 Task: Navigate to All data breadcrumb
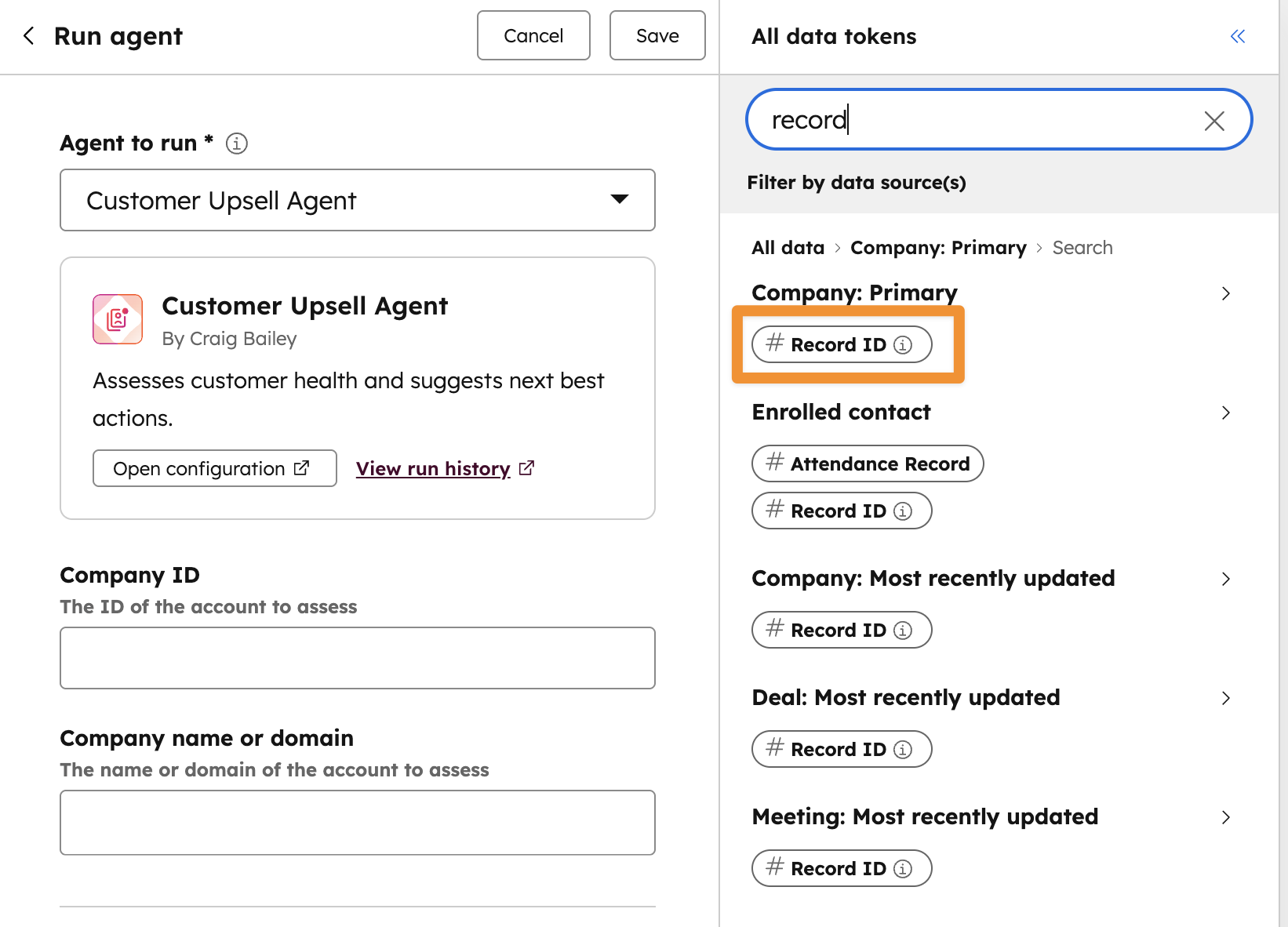787,247
